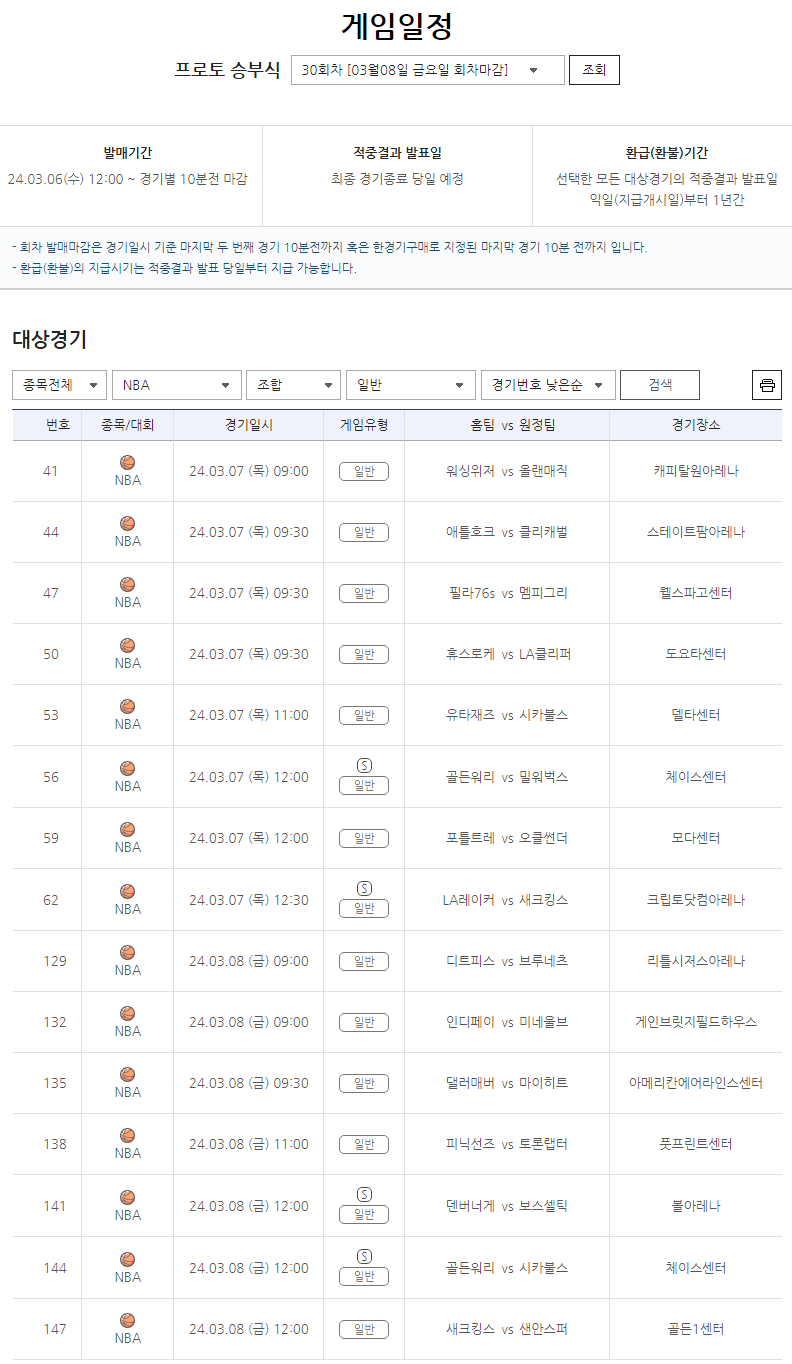
Task: Select the 워싱위저 vs 올랜매직 matchup
Action: pos(506,471)
